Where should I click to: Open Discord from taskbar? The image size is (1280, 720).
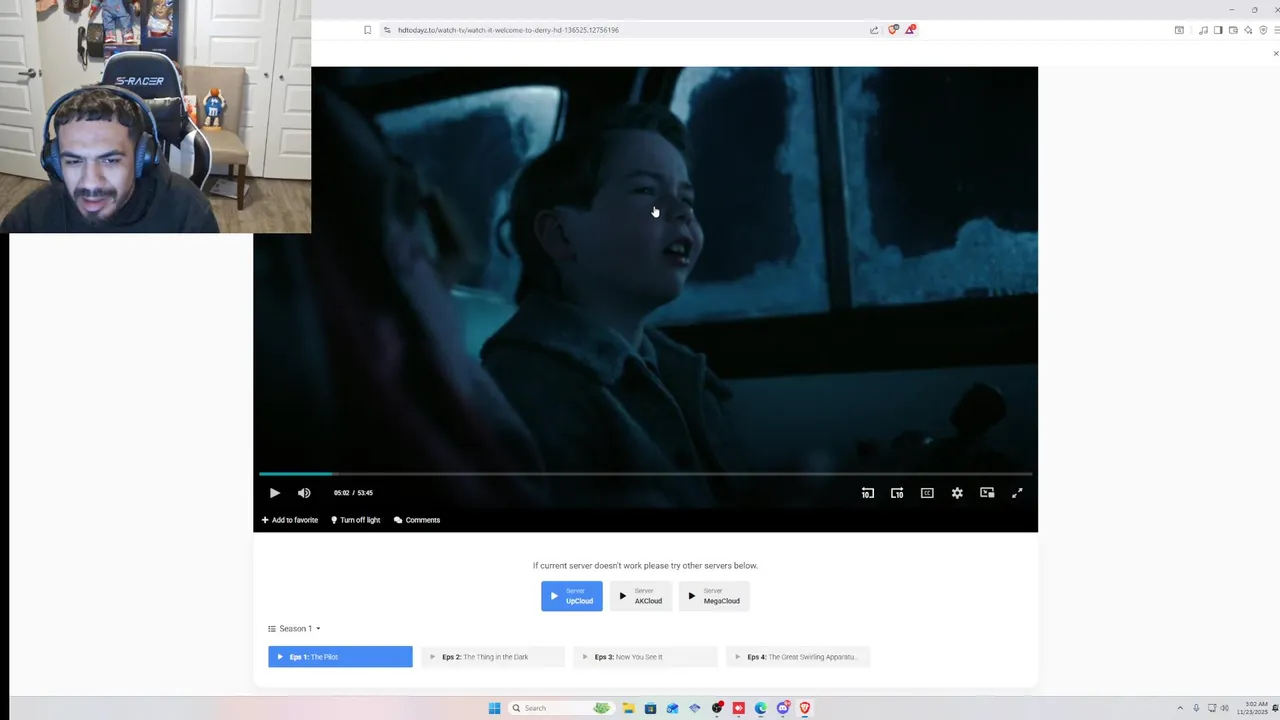(x=783, y=708)
